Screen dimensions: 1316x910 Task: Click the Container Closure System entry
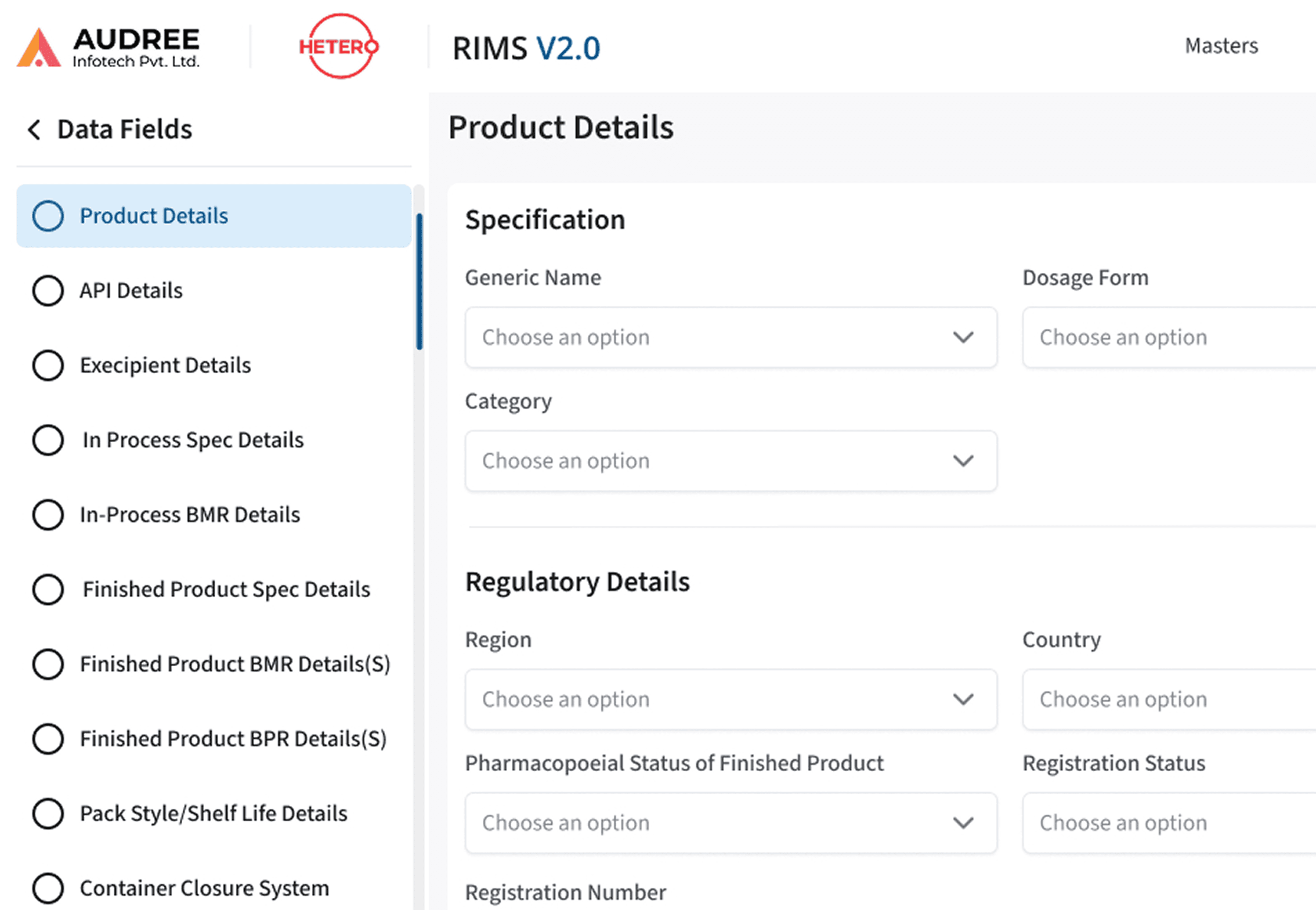(x=204, y=888)
